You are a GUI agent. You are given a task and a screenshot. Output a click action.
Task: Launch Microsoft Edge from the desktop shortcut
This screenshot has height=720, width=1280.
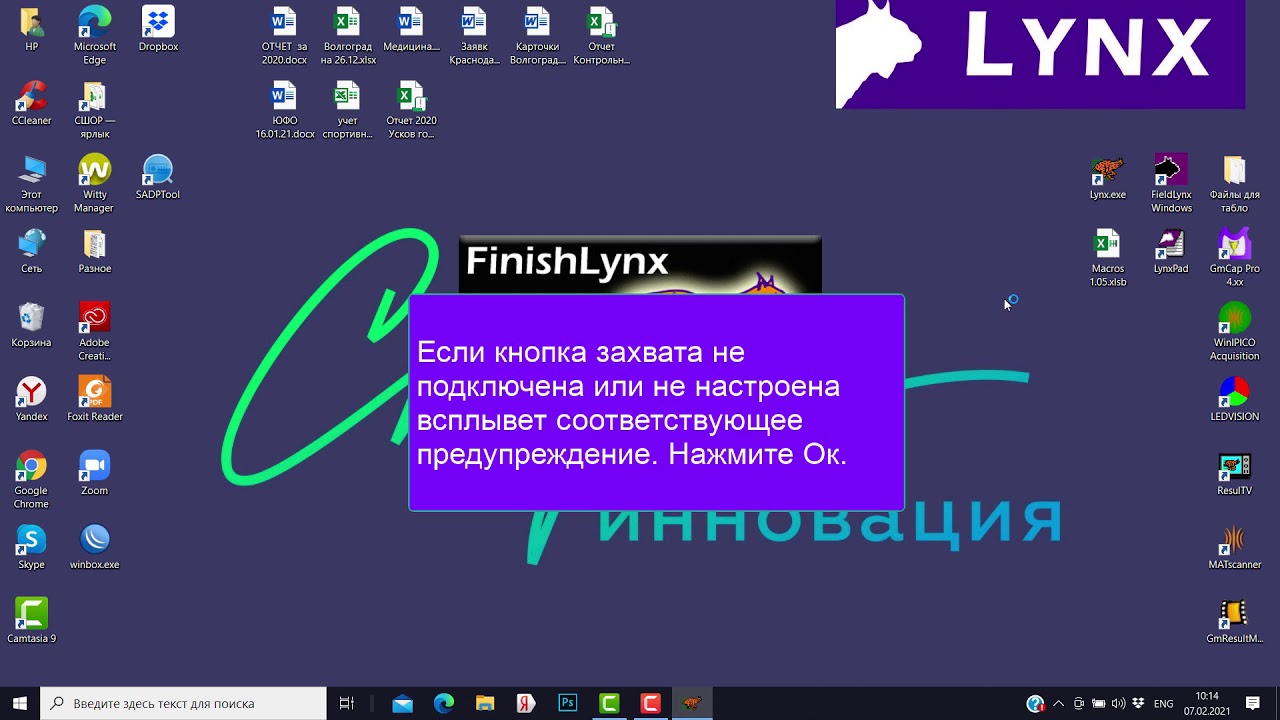95,35
